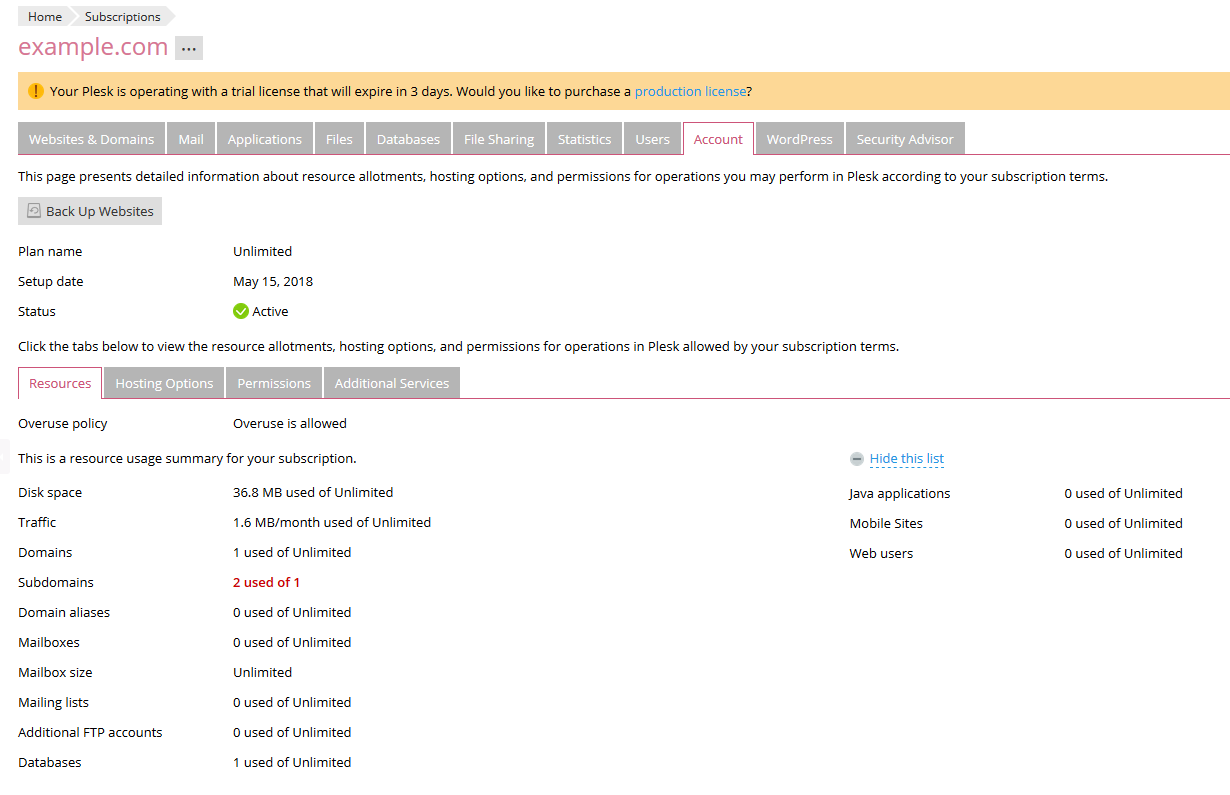This screenshot has width=1230, height=795.
Task: Switch to the Mail tab
Action: (x=191, y=139)
